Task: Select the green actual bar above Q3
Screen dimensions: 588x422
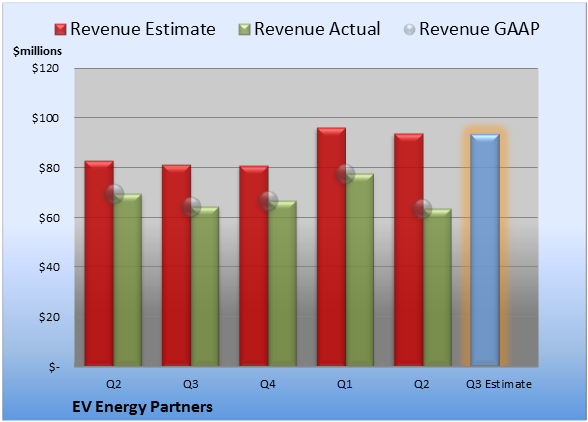Action: point(205,287)
